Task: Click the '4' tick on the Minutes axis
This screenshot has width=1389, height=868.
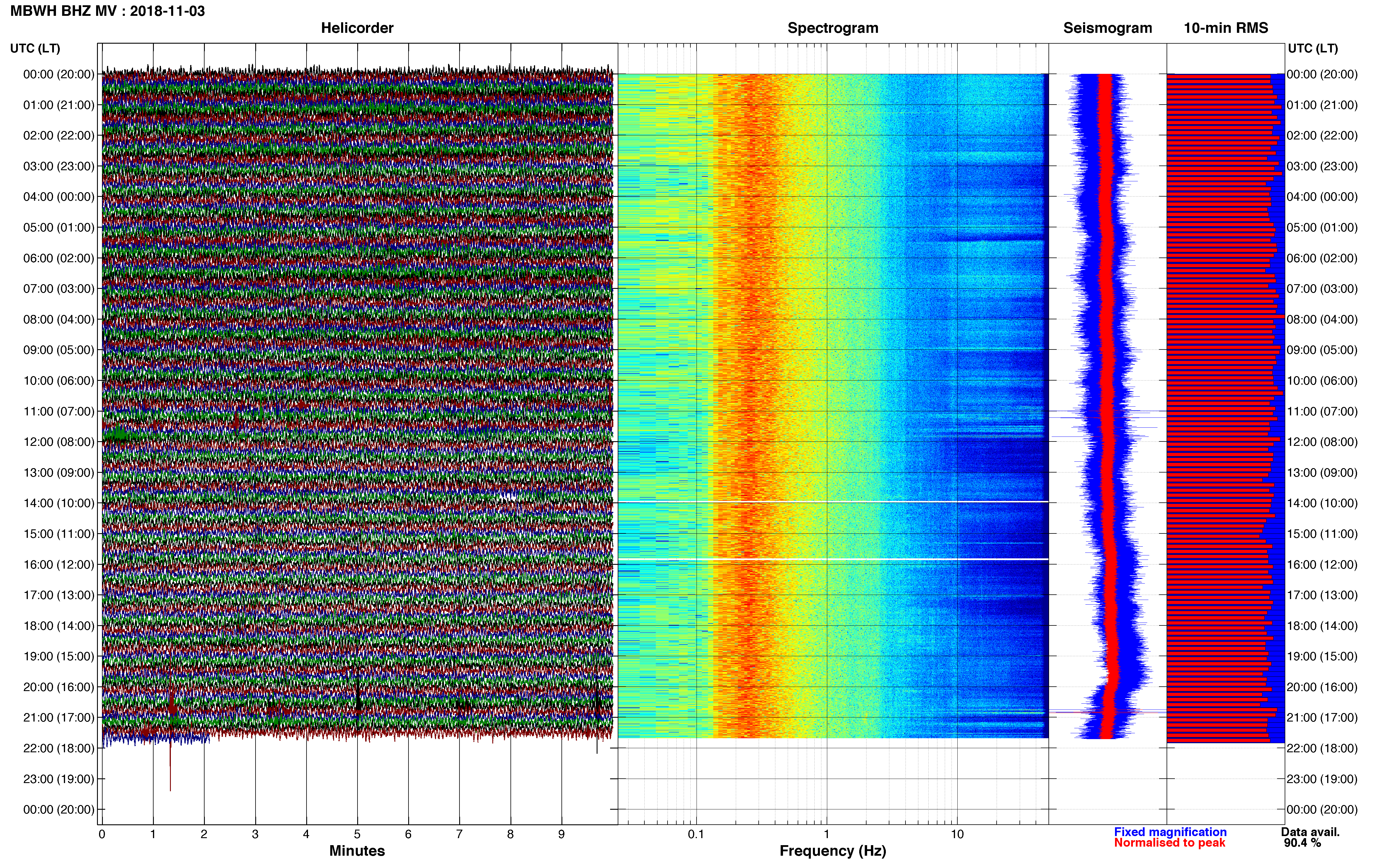Action: pos(306,835)
